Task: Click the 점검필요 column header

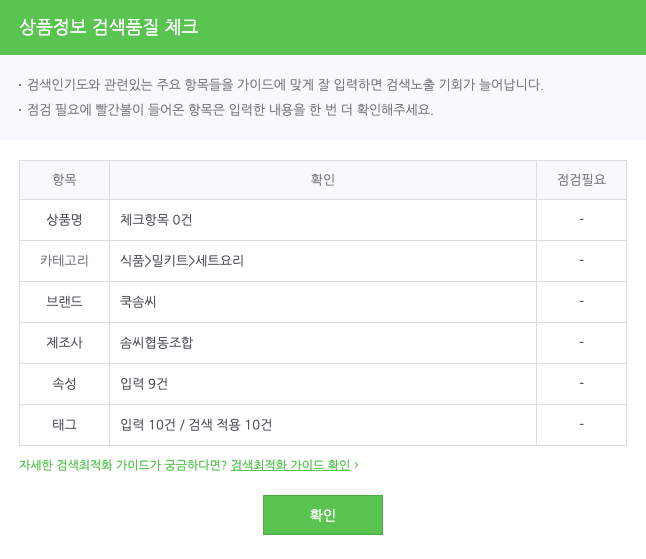Action: (x=581, y=180)
